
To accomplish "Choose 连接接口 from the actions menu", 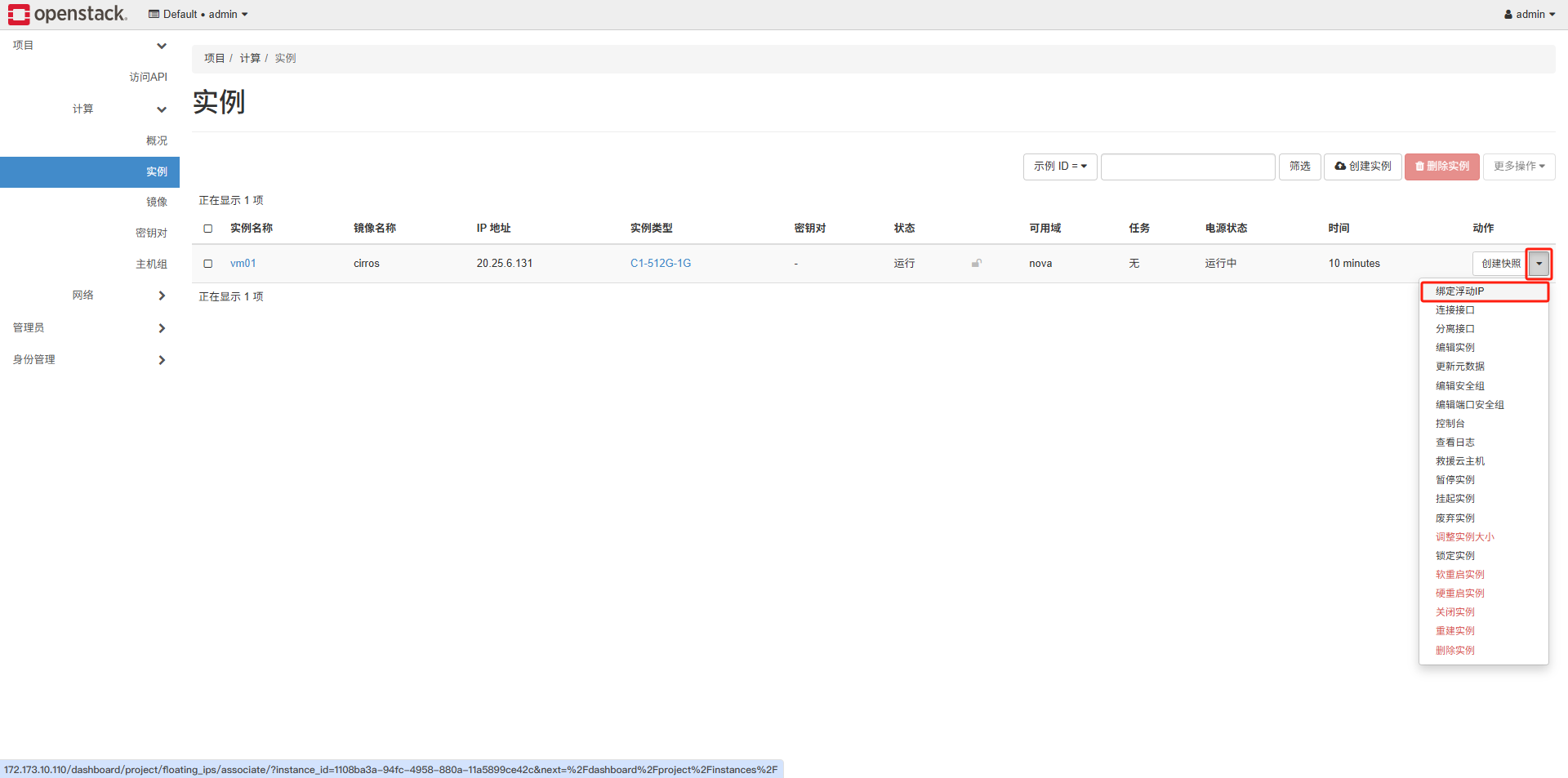I will (x=1484, y=310).
